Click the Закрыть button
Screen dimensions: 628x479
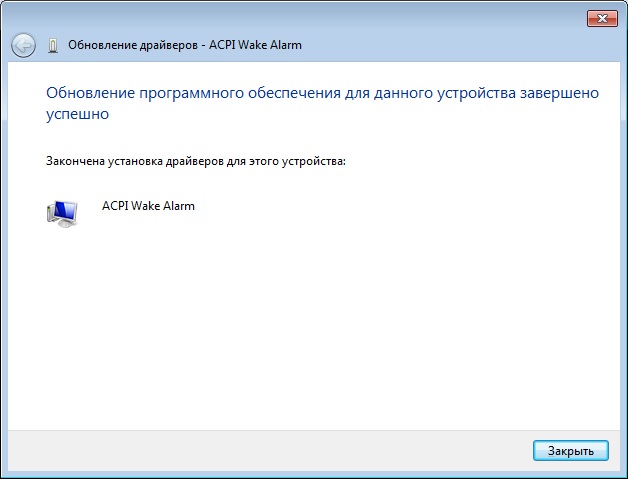[x=570, y=451]
